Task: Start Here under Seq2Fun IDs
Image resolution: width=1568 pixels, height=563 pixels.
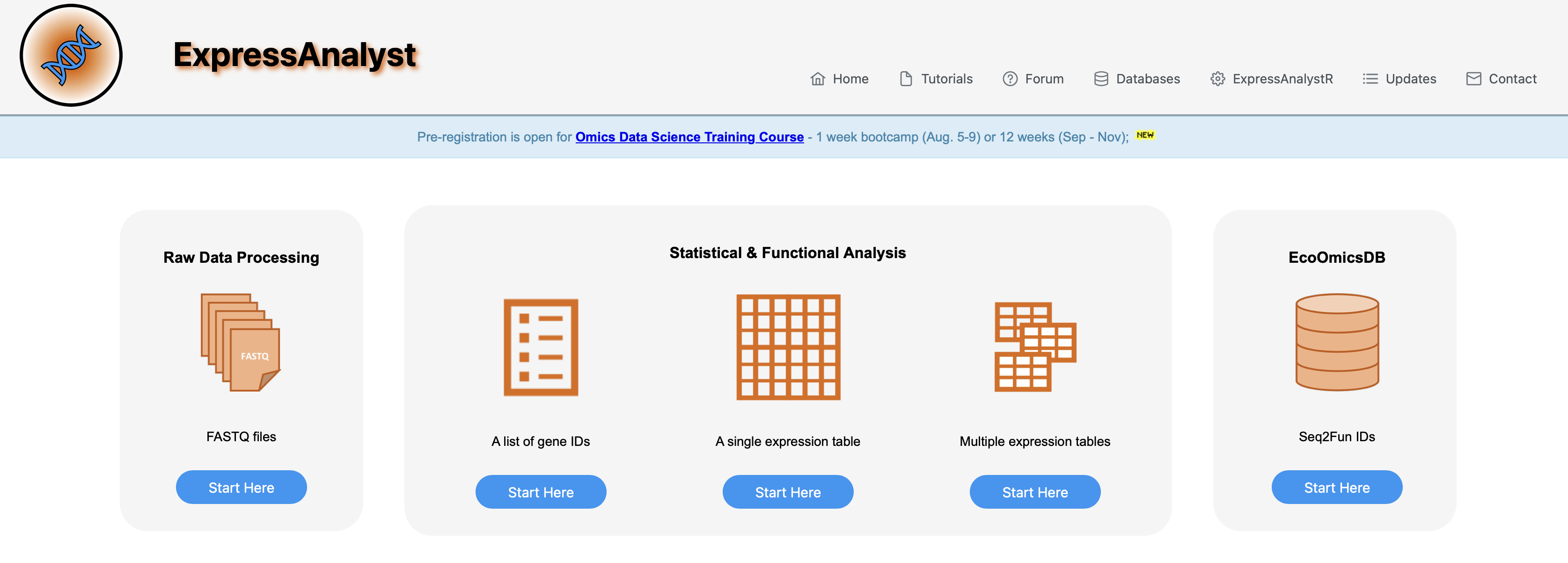Action: 1337,488
